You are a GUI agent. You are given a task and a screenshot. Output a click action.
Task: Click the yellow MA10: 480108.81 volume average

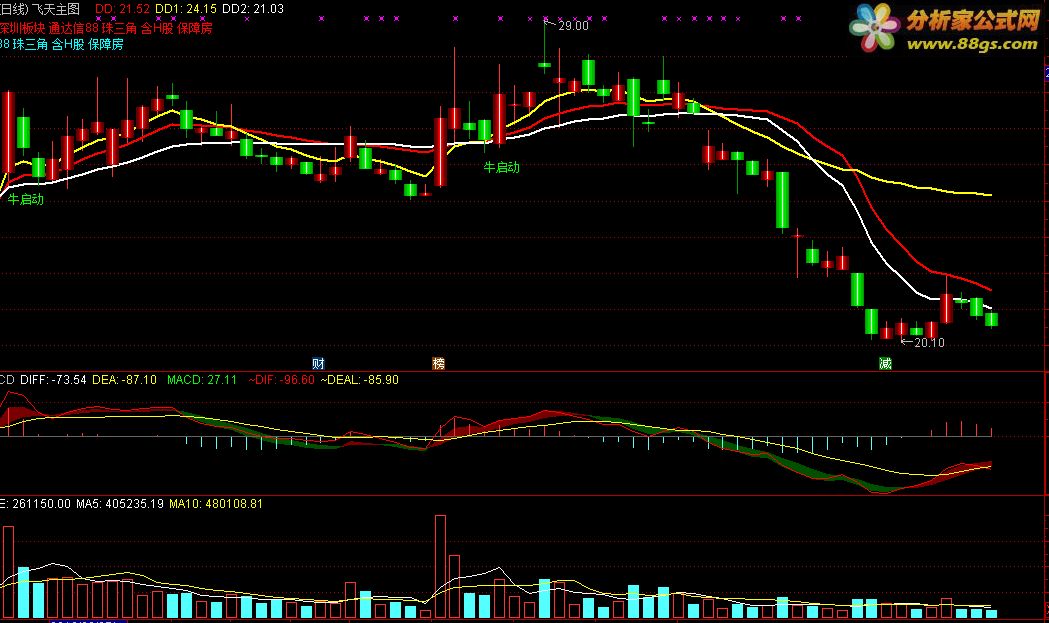coord(216,503)
